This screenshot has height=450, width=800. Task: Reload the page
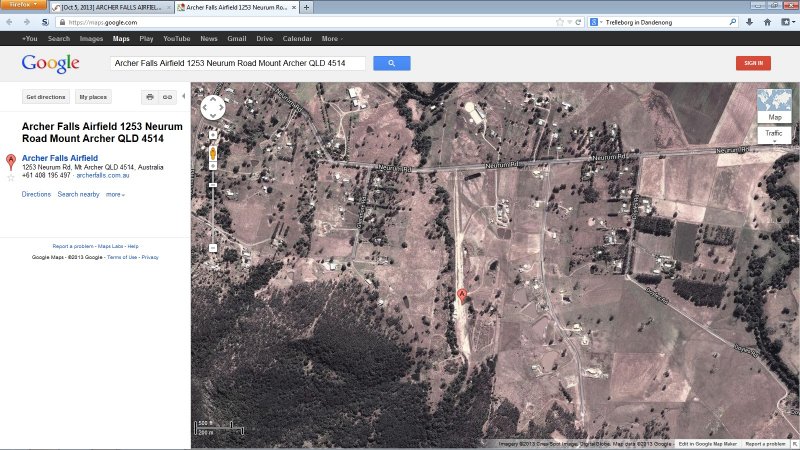click(x=578, y=22)
